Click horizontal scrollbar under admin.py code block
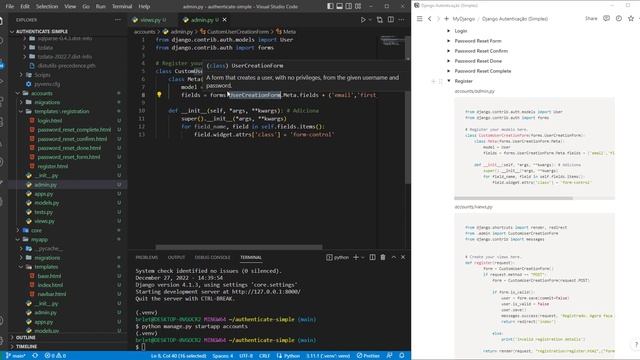The width and height of the screenshot is (640, 360). (513, 198)
